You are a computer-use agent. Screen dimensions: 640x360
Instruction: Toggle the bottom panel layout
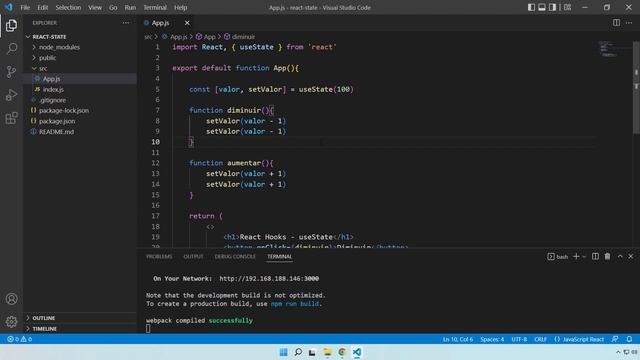[x=542, y=7]
